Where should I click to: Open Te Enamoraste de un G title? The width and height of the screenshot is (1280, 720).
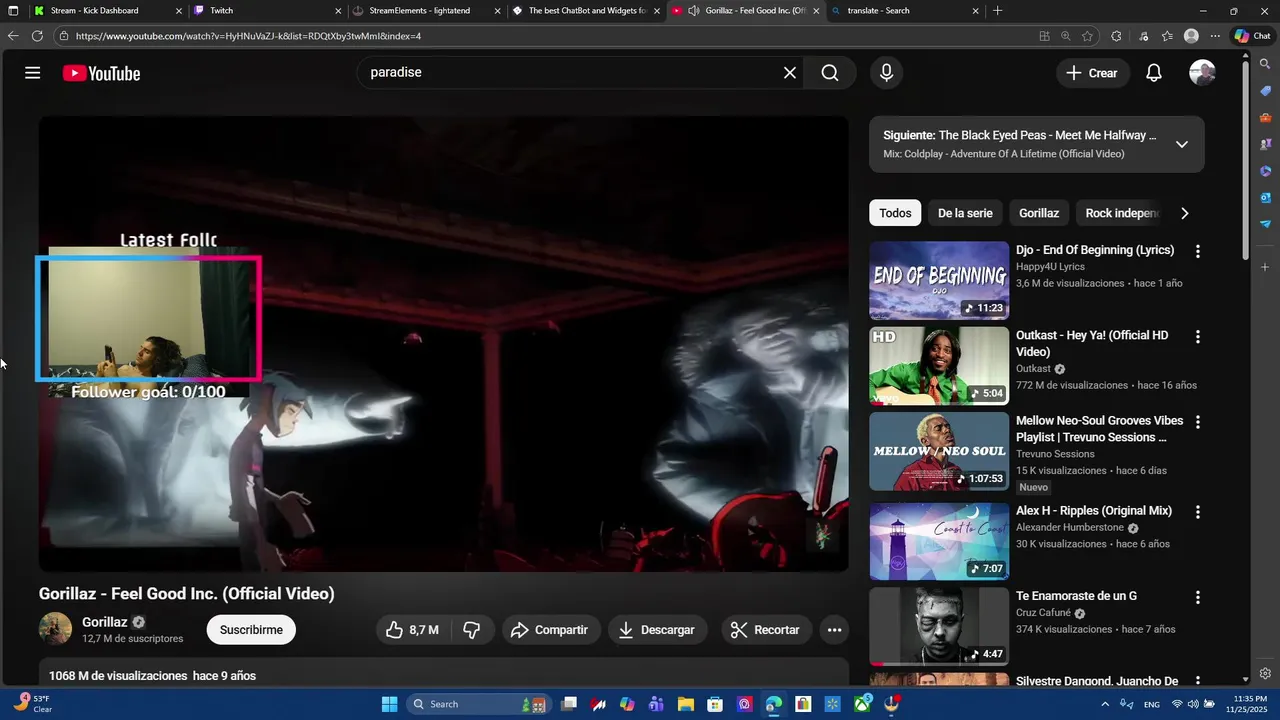[1076, 596]
